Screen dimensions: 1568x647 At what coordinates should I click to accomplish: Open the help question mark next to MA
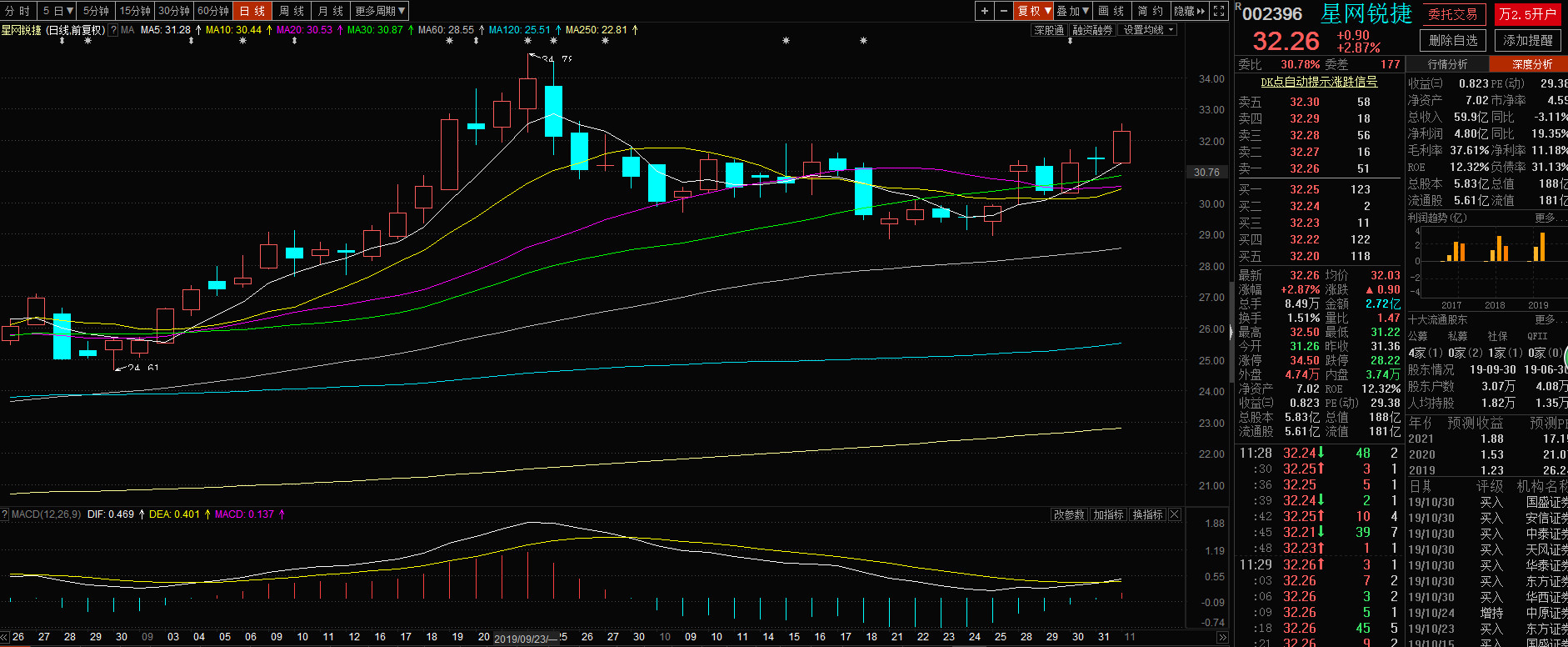pyautogui.click(x=114, y=30)
